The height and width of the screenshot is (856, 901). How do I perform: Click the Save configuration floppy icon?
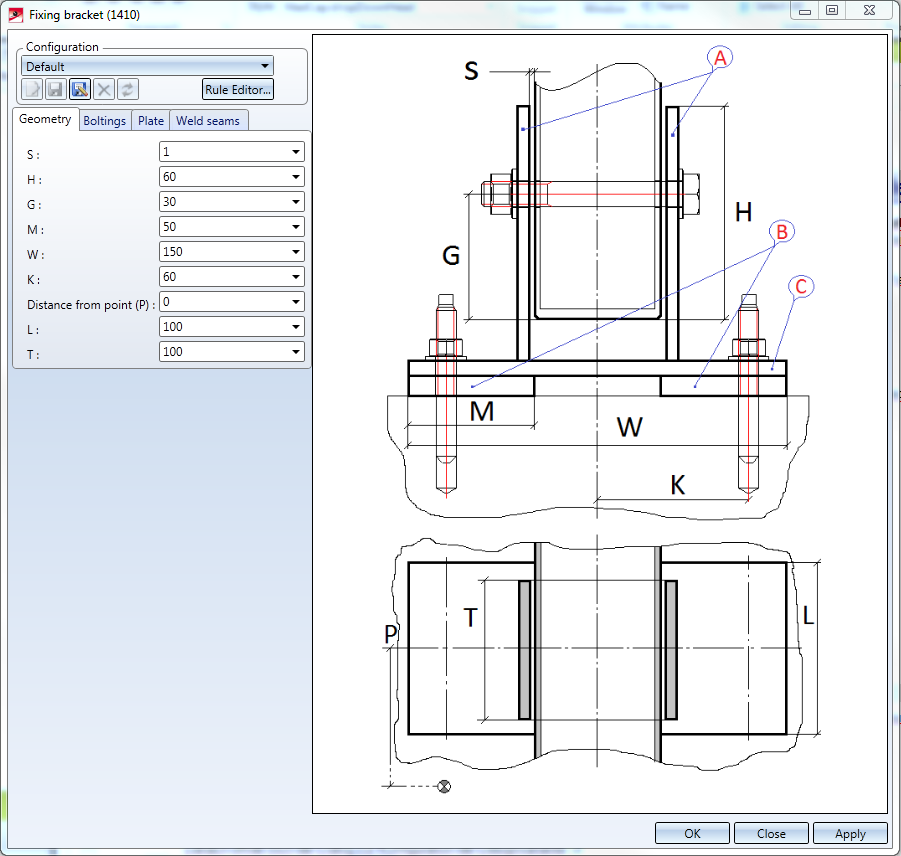56,90
